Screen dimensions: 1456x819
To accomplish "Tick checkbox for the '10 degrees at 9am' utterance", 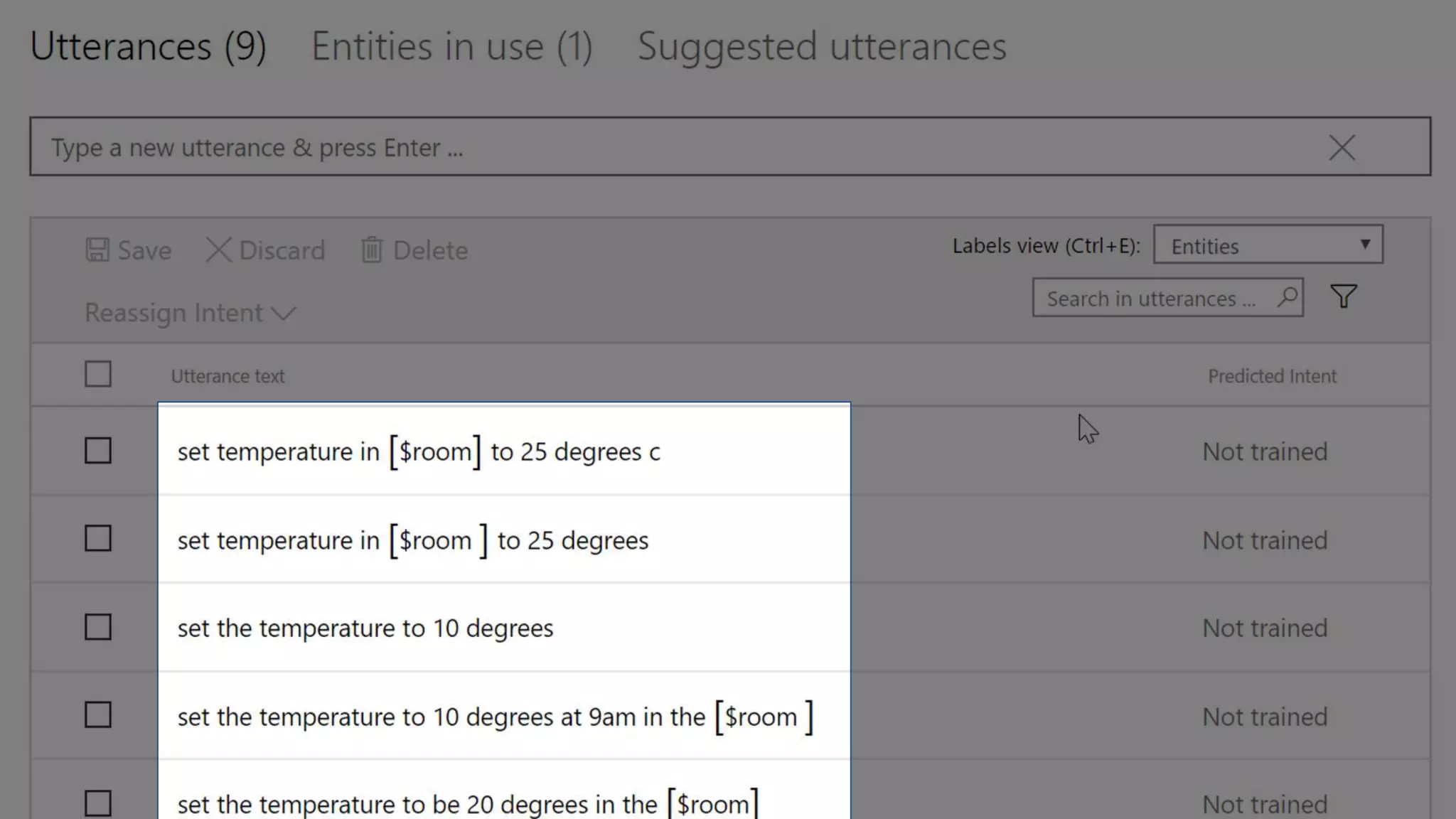I will pyautogui.click(x=98, y=715).
